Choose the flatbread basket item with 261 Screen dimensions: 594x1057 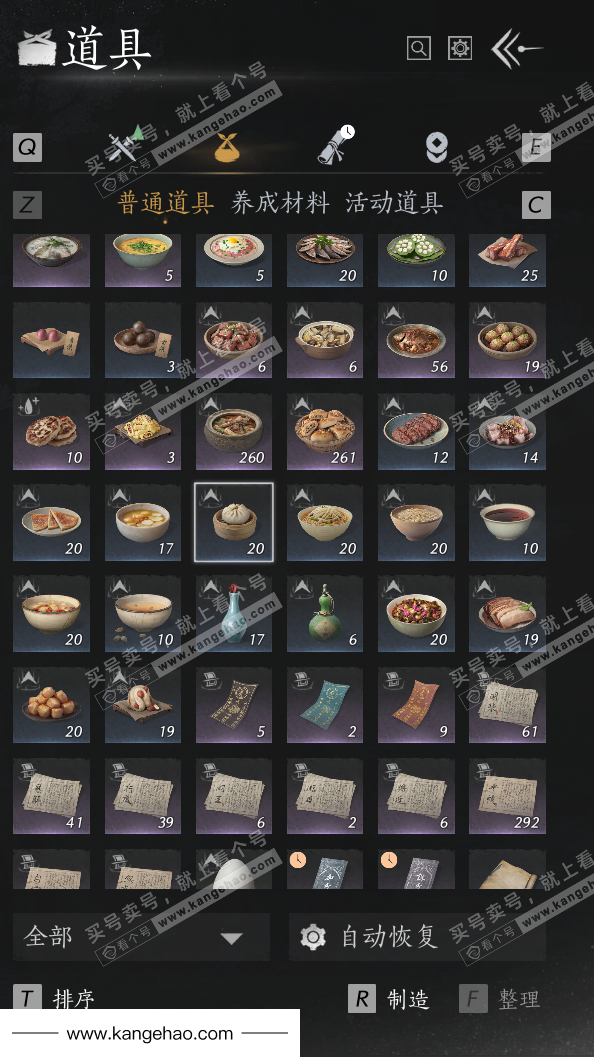tap(325, 431)
